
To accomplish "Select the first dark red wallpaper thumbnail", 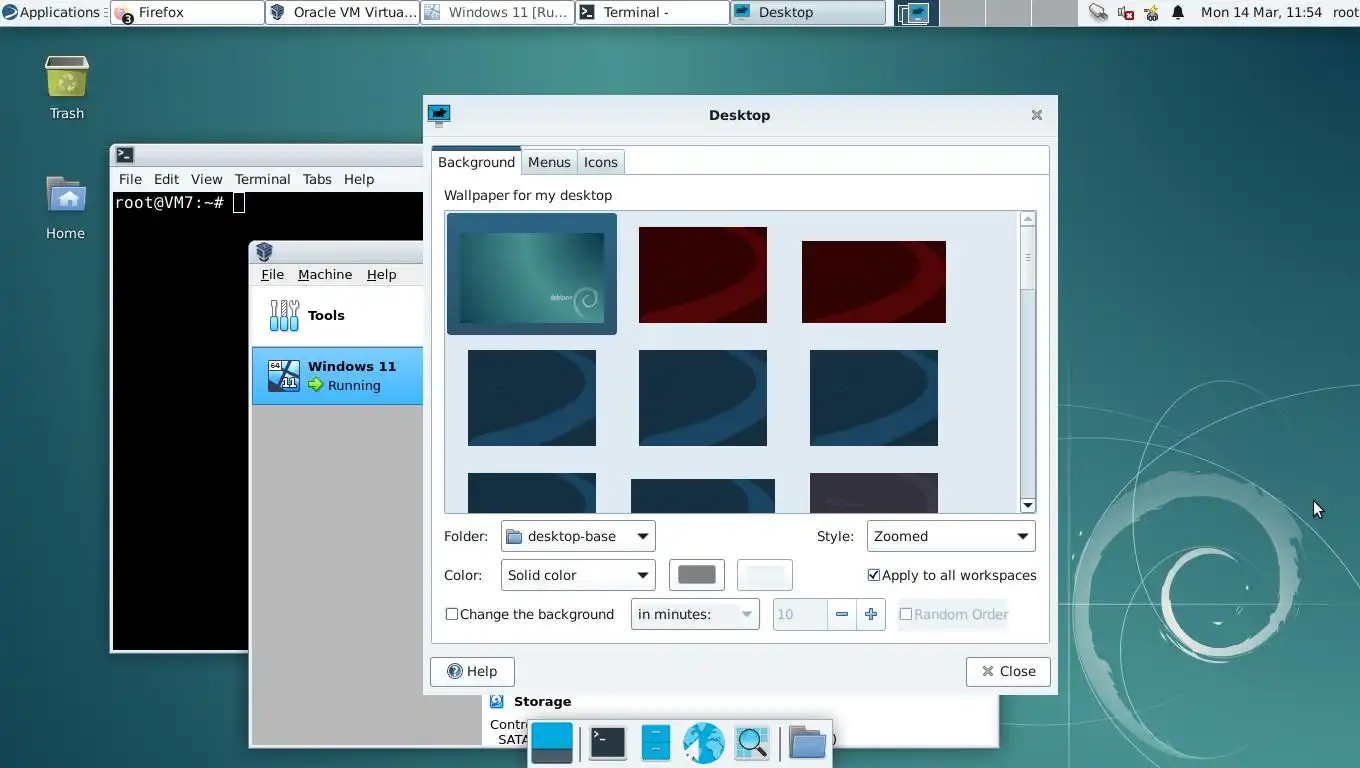I will (x=703, y=275).
